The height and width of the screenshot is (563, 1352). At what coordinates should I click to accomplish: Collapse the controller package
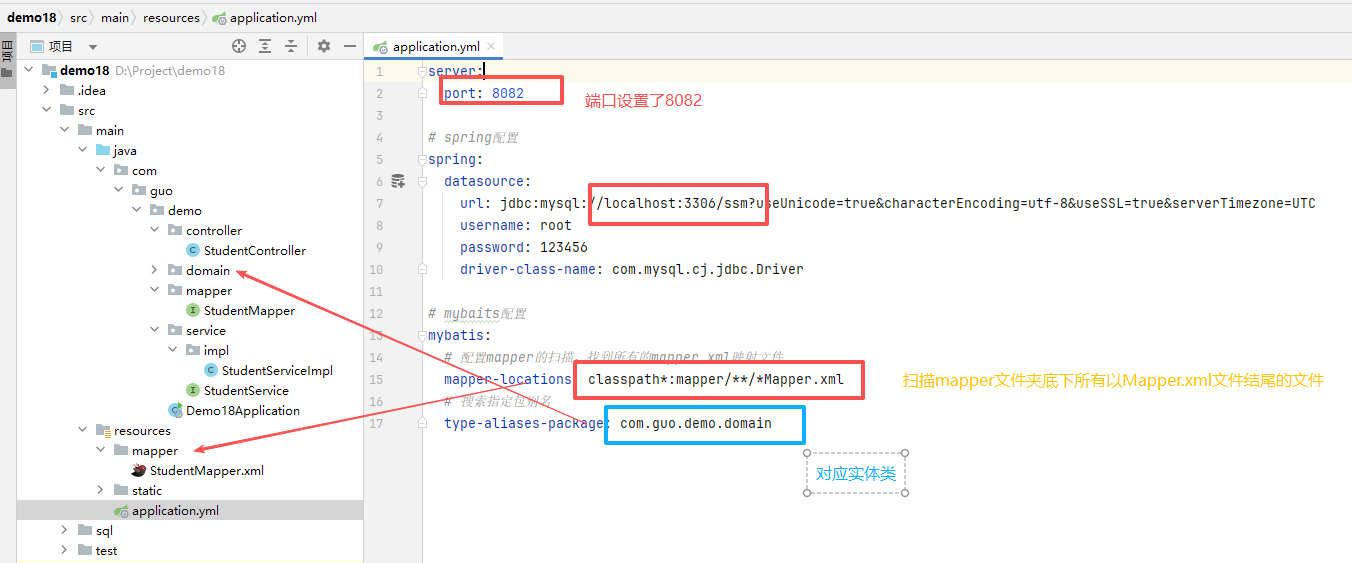(x=154, y=231)
